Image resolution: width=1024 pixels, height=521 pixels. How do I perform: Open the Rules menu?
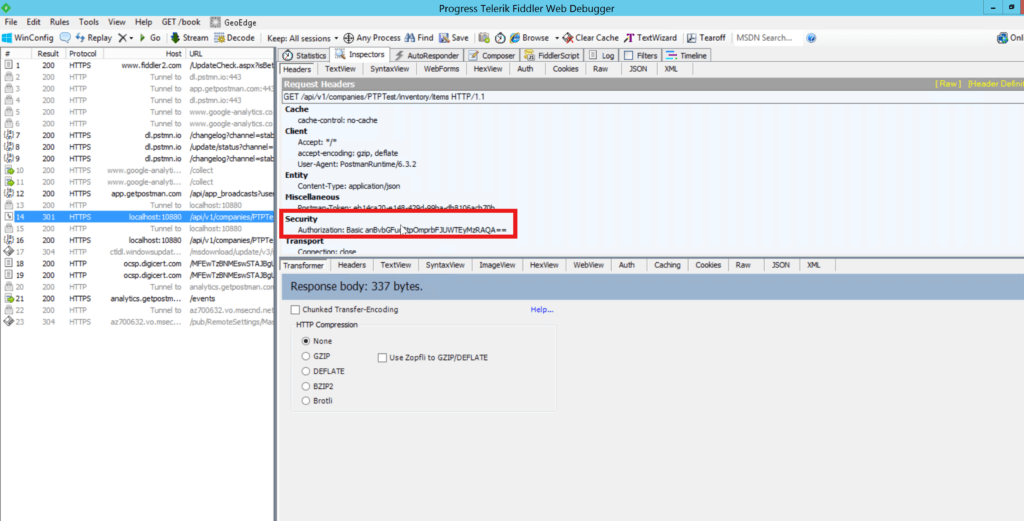click(x=59, y=22)
